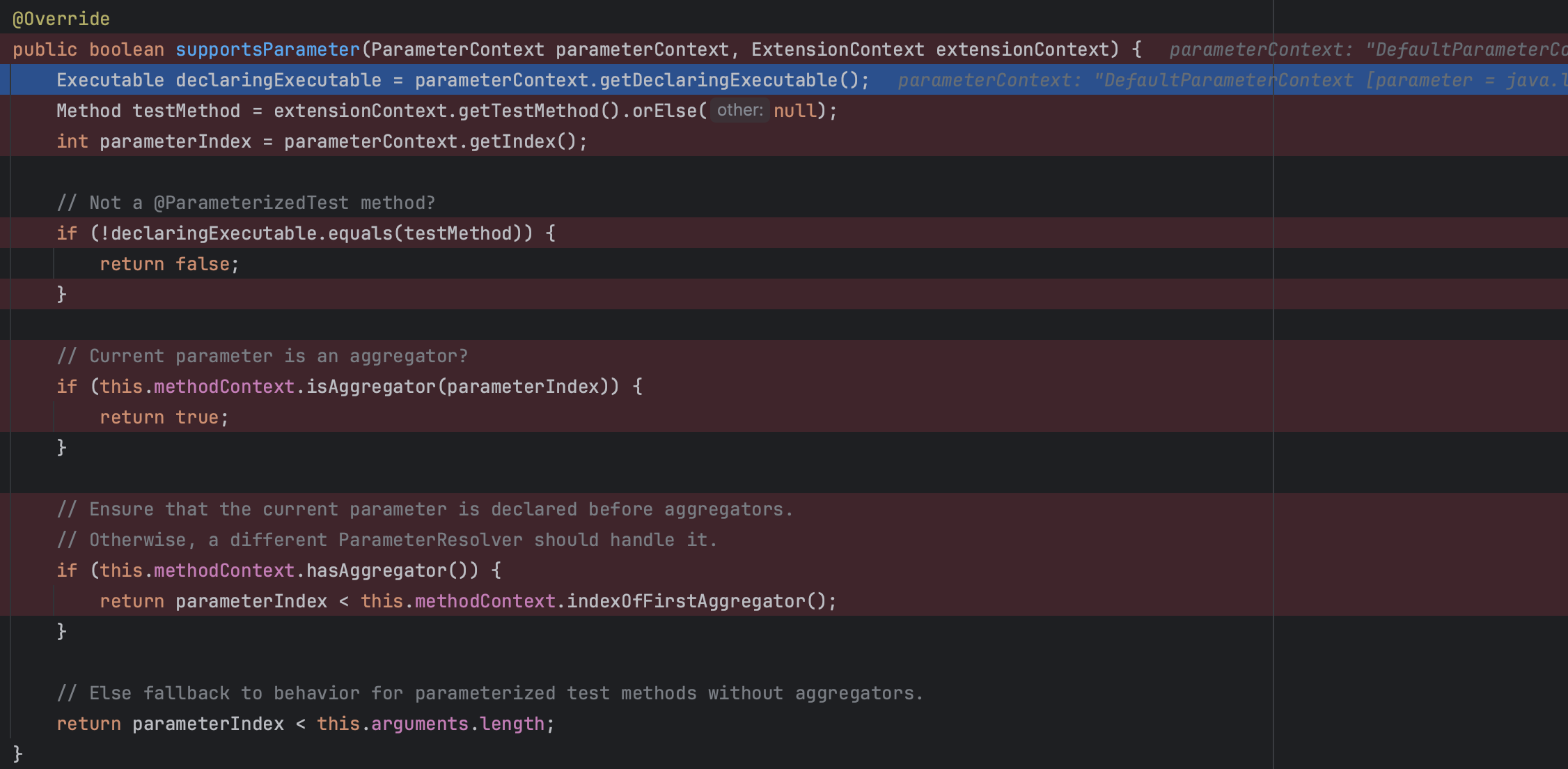1568x769 pixels.
Task: Click the 'Not a @ParameterizedTest method?' comment
Action: (246, 203)
